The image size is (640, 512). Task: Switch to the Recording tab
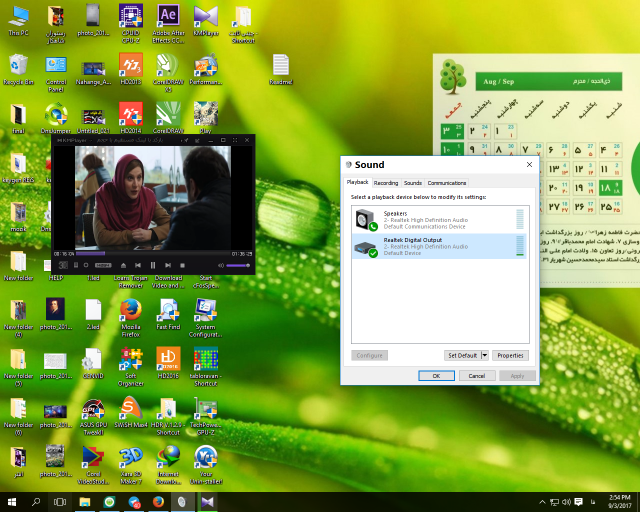386,183
